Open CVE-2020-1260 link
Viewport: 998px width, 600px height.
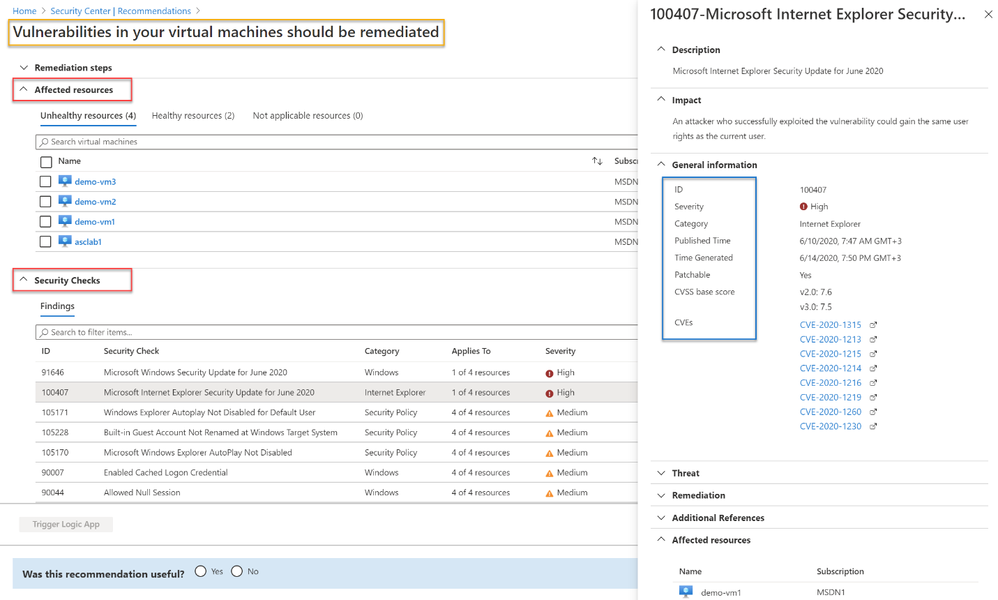coord(830,412)
